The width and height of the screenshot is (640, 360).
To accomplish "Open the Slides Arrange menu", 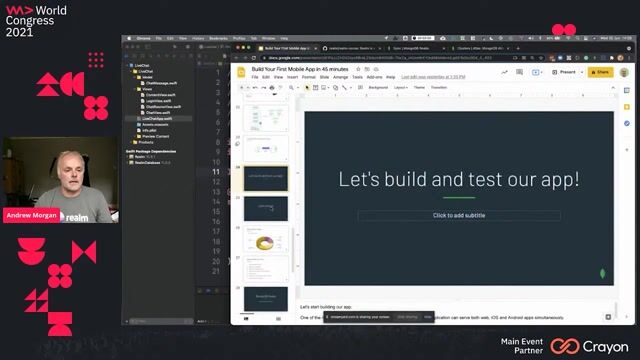I will [340, 77].
